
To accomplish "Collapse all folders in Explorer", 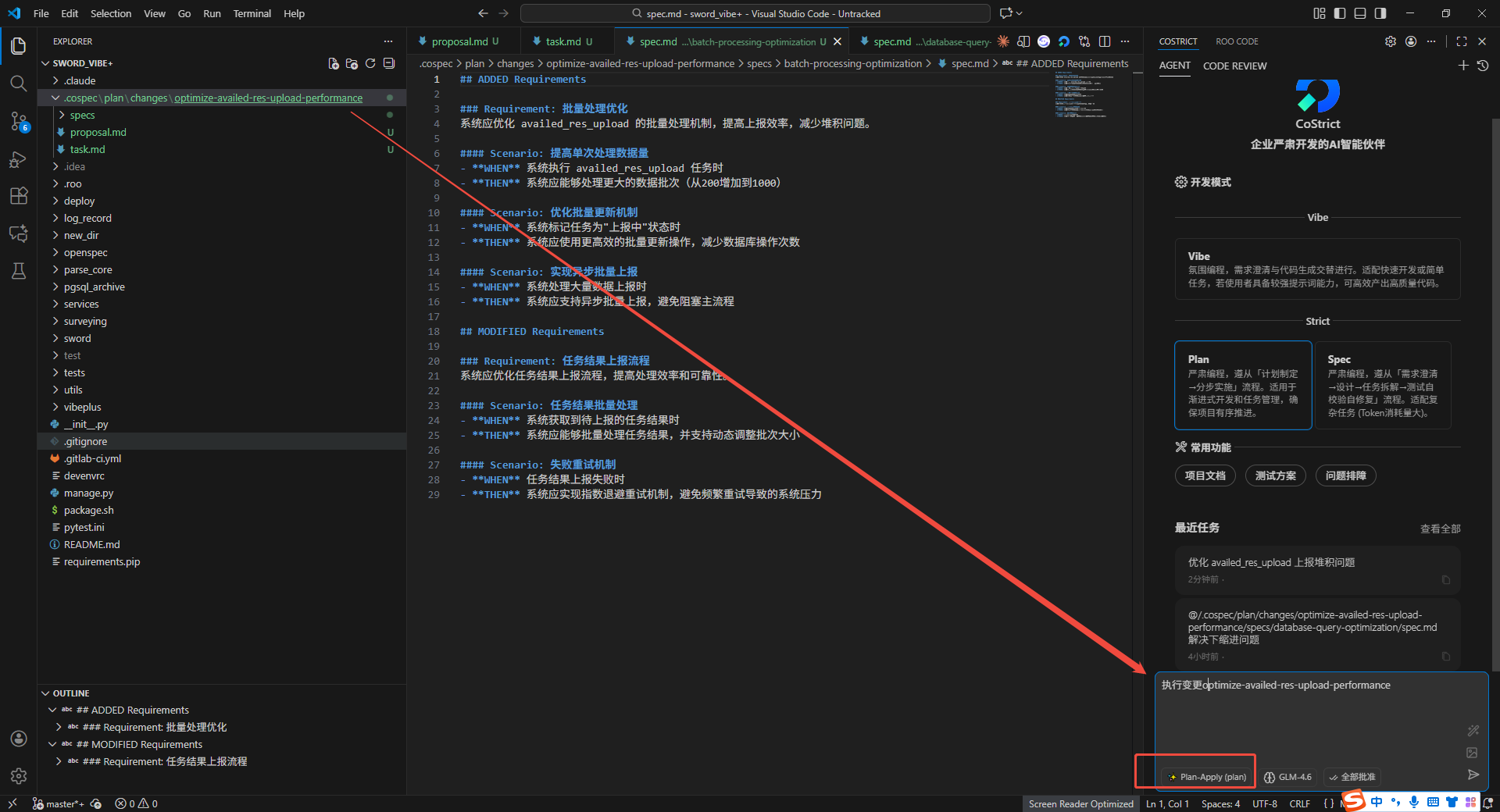I will [389, 63].
